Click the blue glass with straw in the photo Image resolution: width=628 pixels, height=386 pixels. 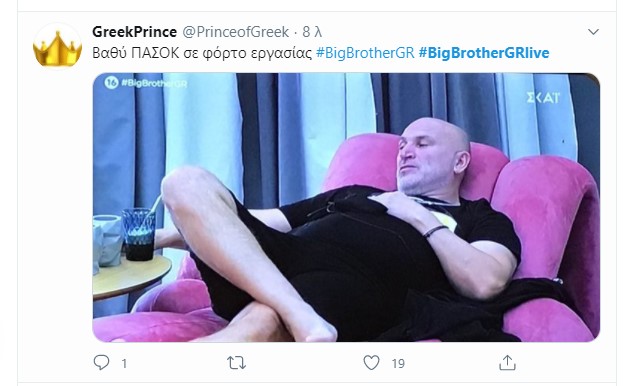click(x=139, y=234)
